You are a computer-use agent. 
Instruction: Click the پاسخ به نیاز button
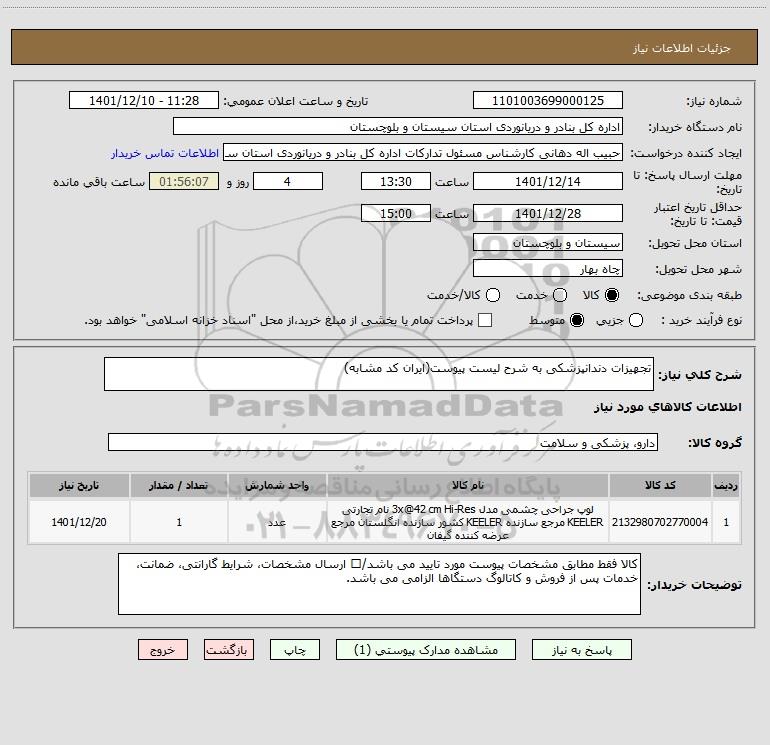tap(581, 650)
